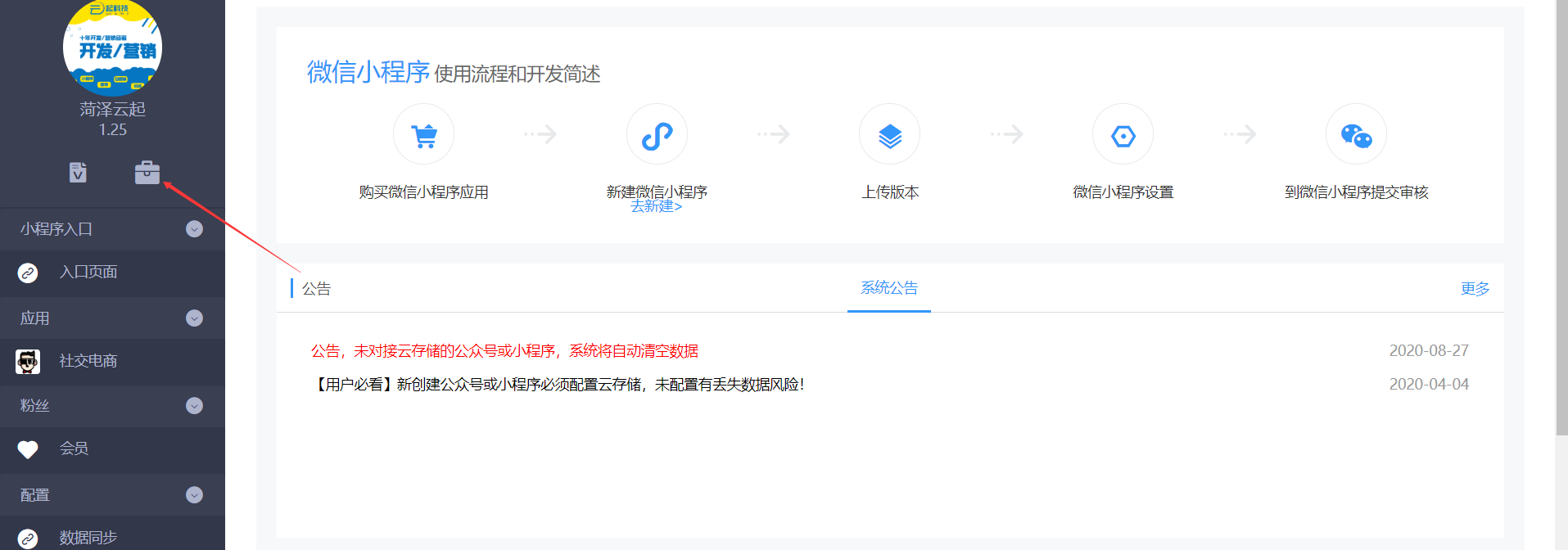
Task: Switch to the 系统公告 tab
Action: pos(889,288)
